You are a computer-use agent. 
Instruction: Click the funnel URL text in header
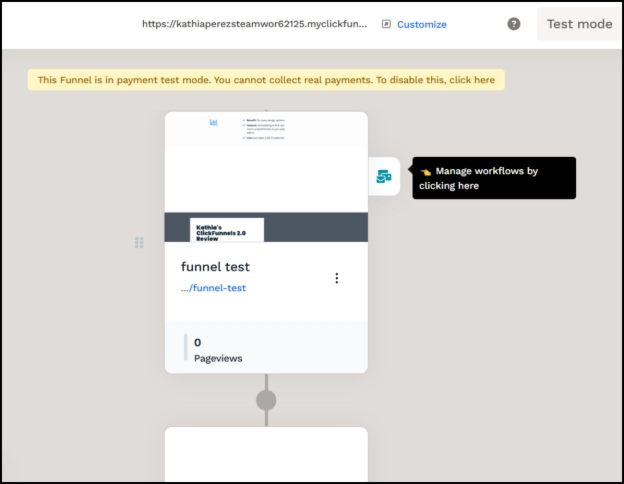[255, 24]
